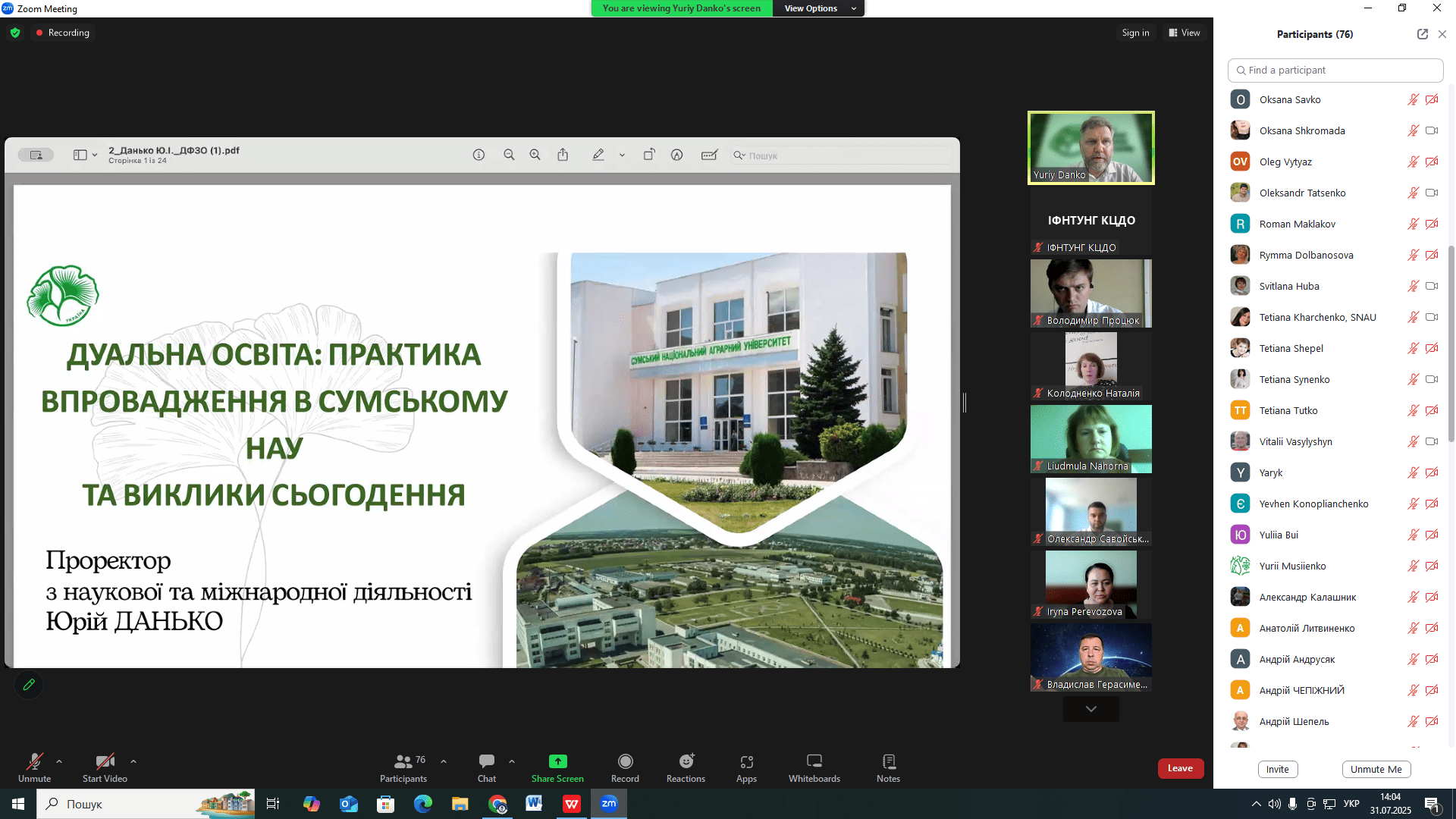Expand the arrow next to Participants

tap(444, 761)
